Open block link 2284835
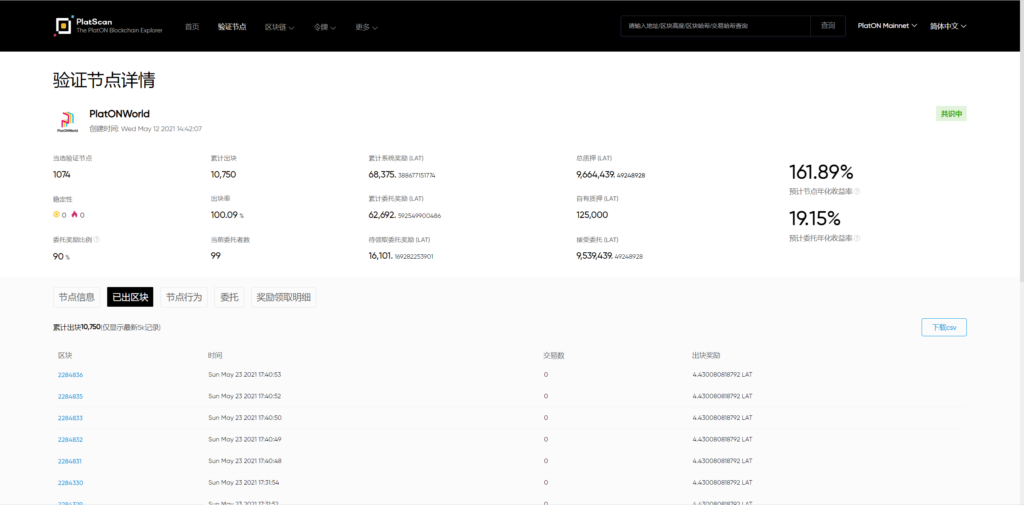This screenshot has width=1024, height=505. tap(71, 397)
